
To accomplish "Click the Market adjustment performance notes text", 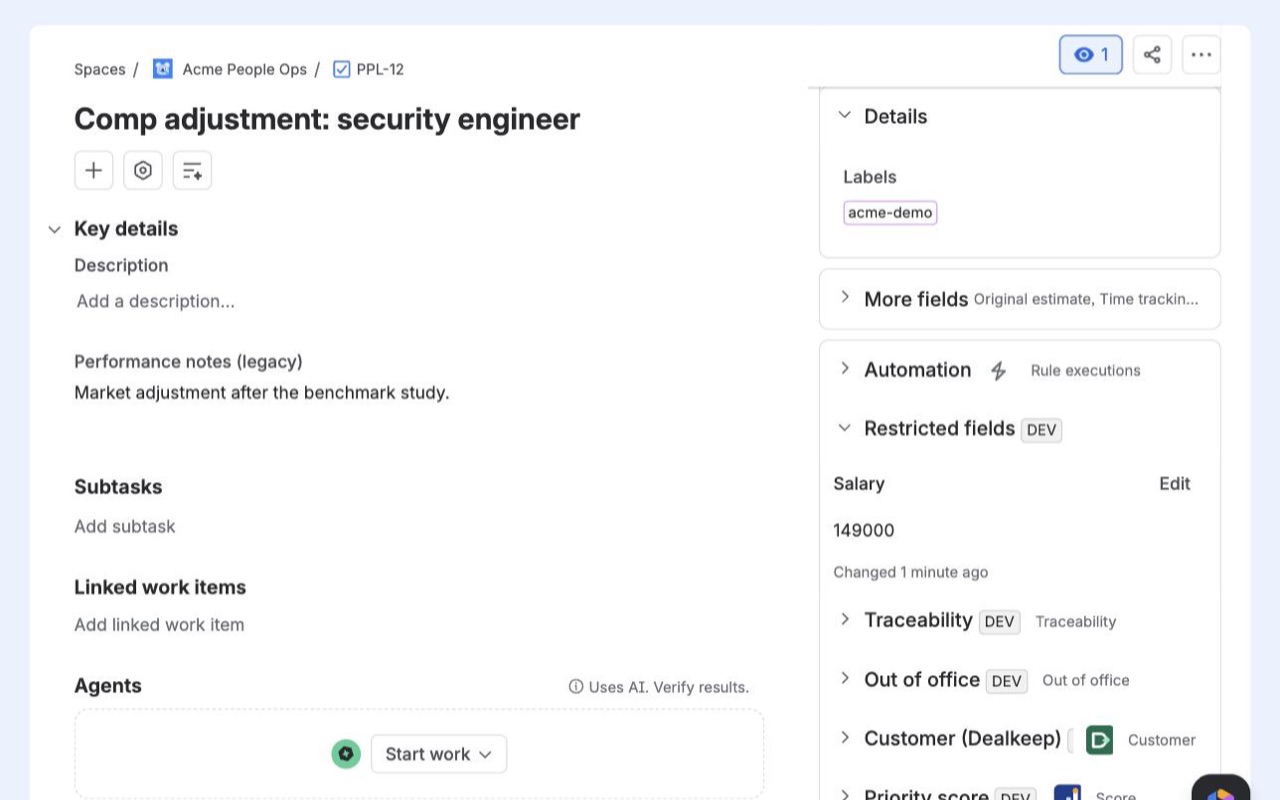I will [x=262, y=393].
